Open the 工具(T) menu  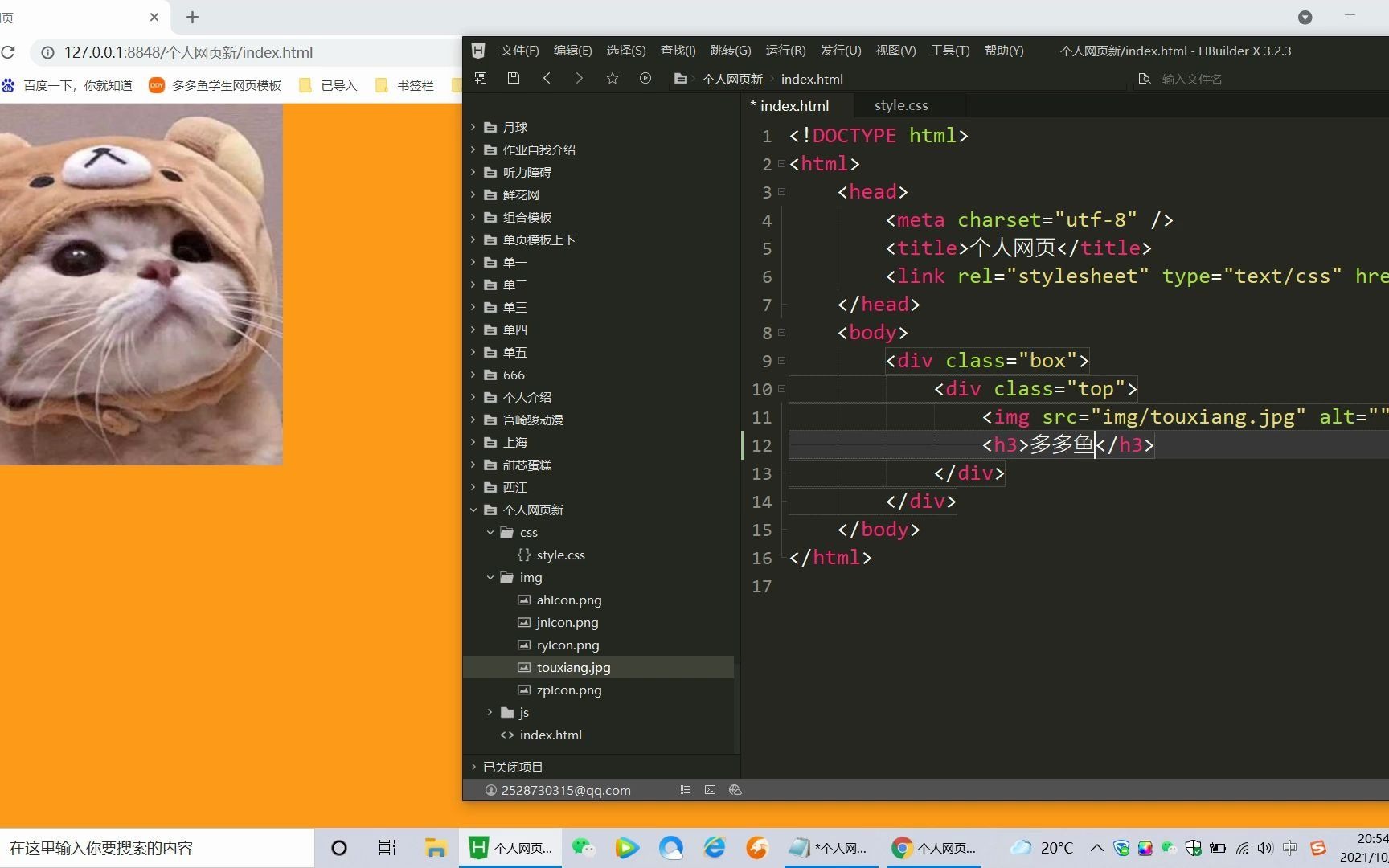point(950,51)
